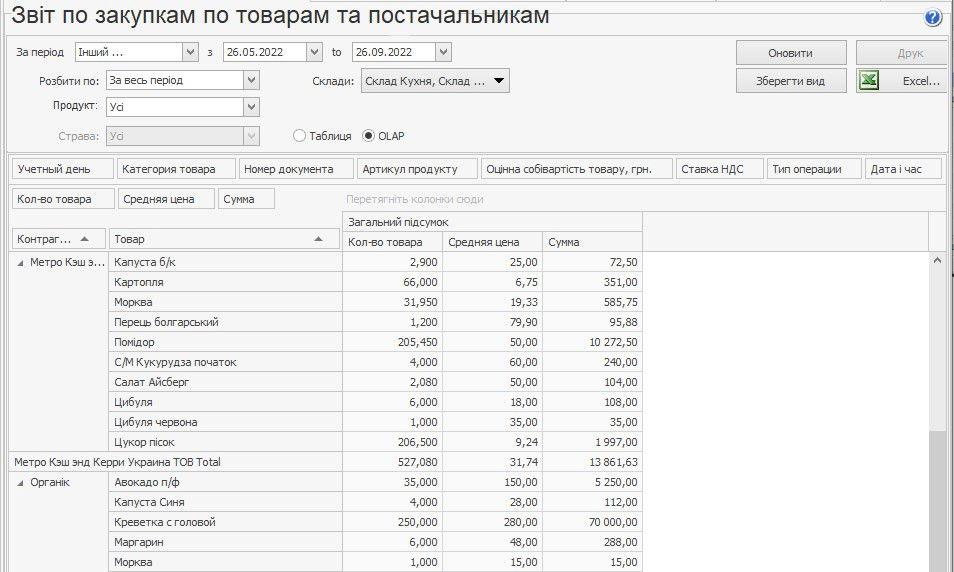Select the Таблиця radio button
The height and width of the screenshot is (572, 954).
299,136
